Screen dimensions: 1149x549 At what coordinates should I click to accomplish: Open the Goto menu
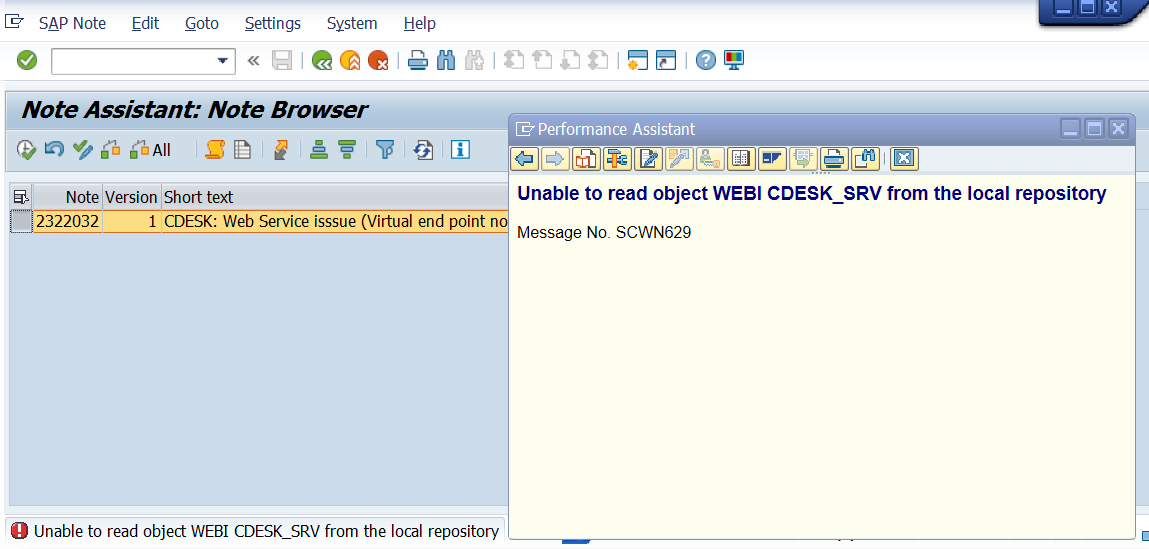click(x=202, y=23)
